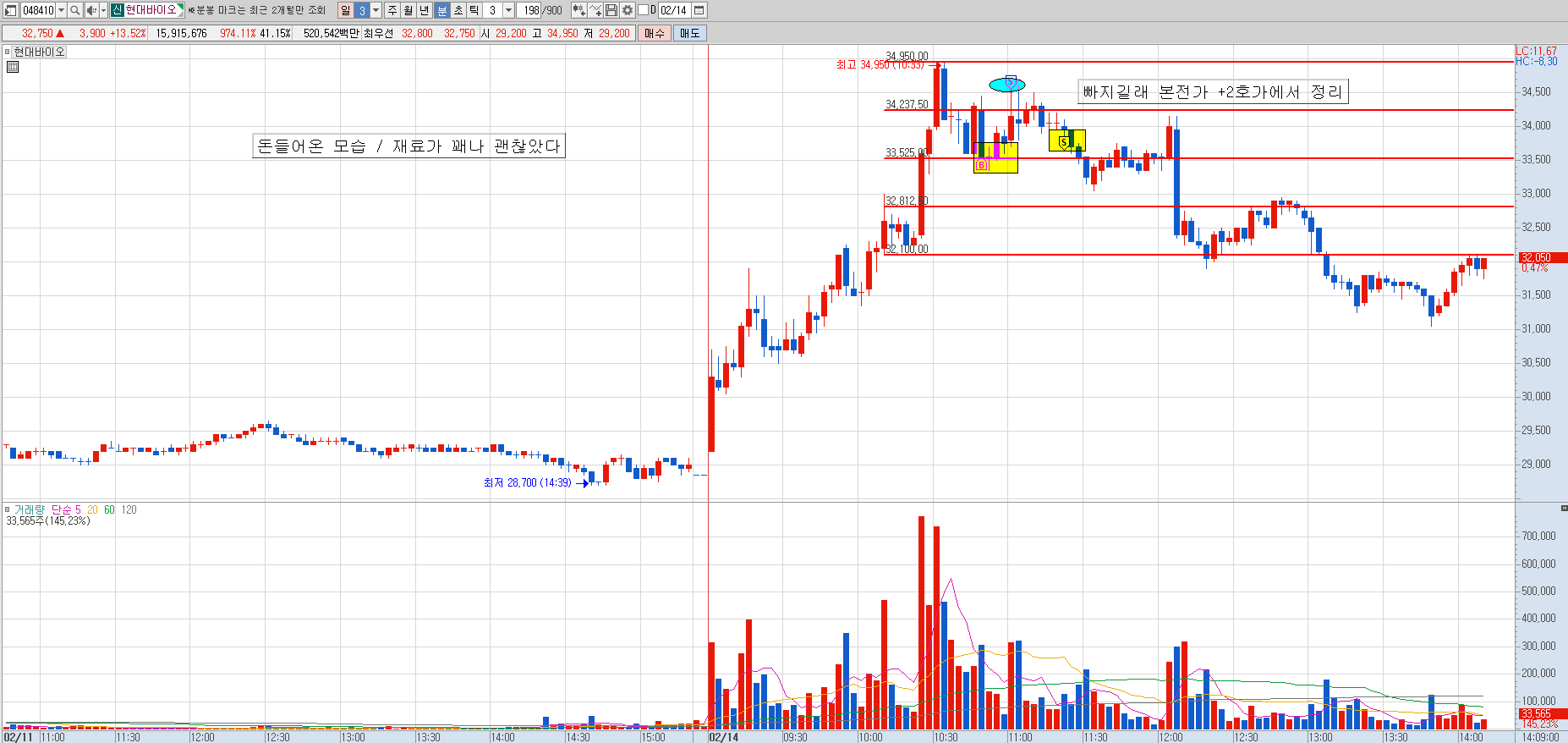
Task: Select the 일 (daily) chart period
Action: tap(345, 10)
